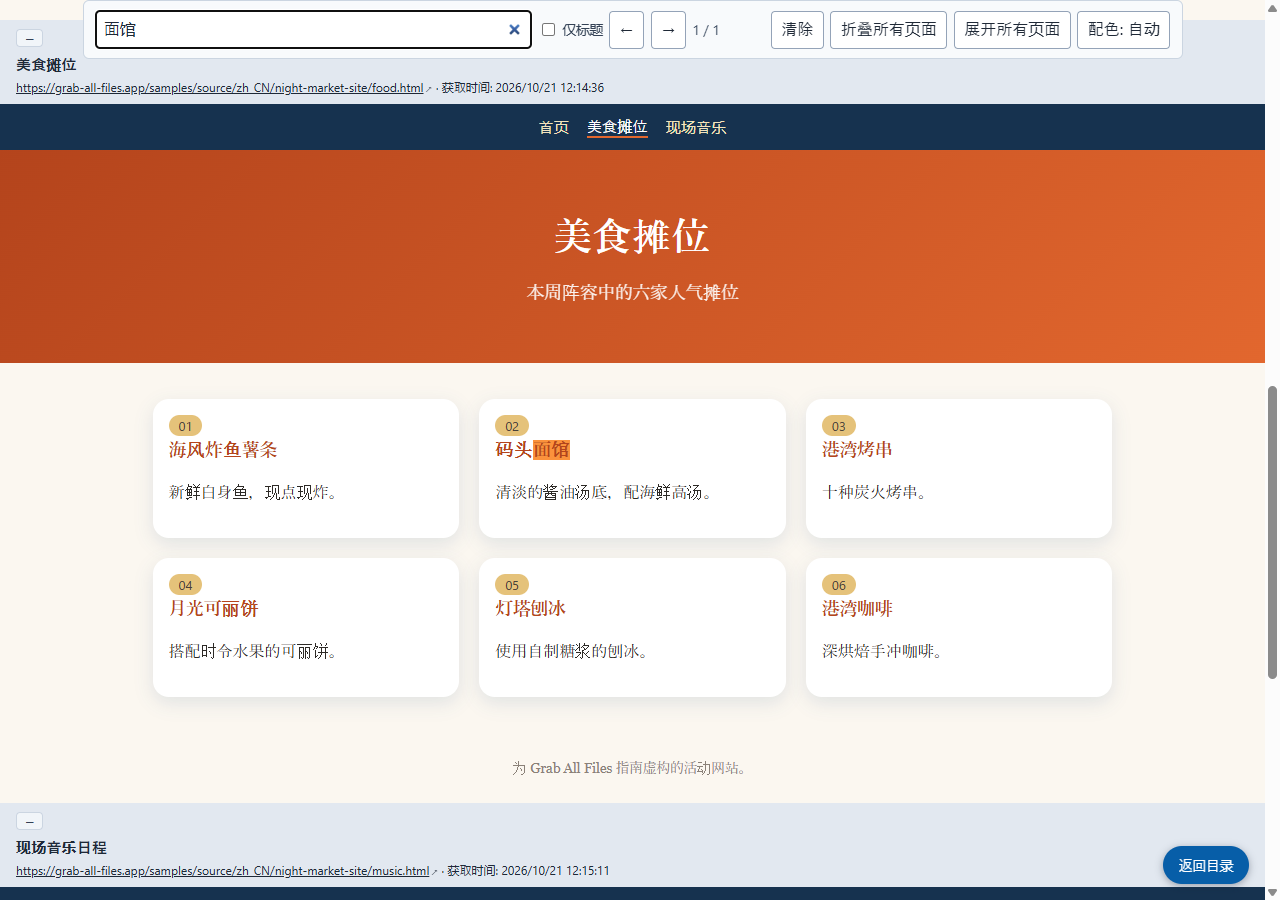Click the 1 / 1 match counter
The image size is (1280, 900).
[706, 30]
